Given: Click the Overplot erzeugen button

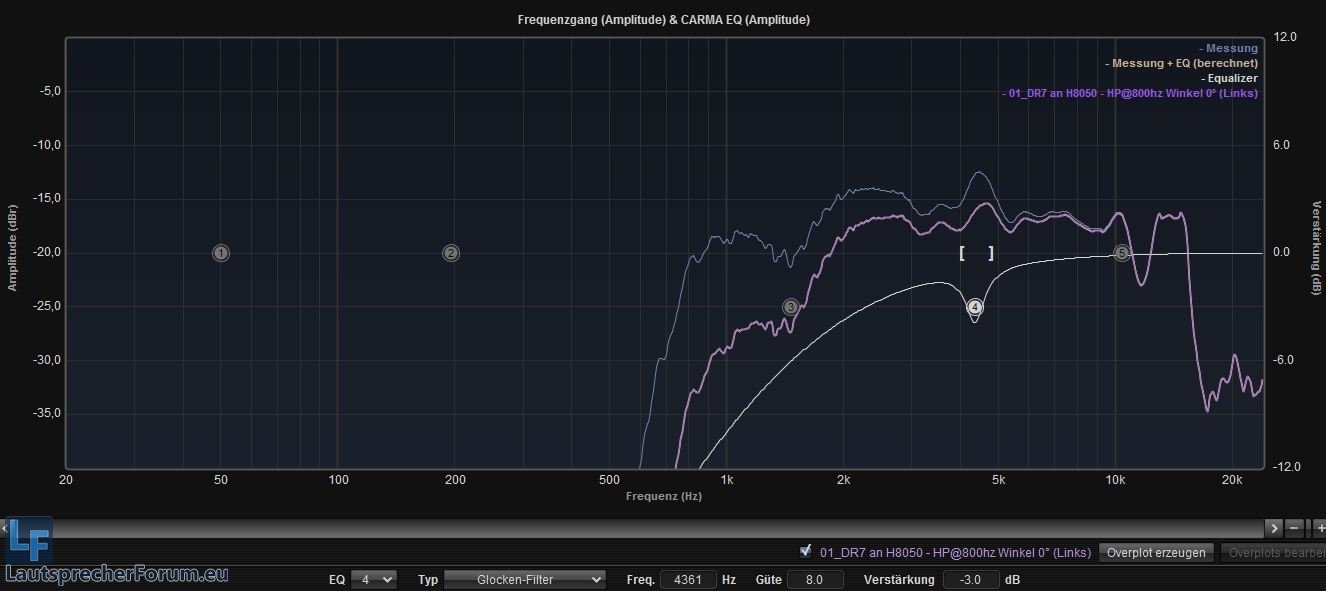Looking at the screenshot, I should [x=1157, y=552].
